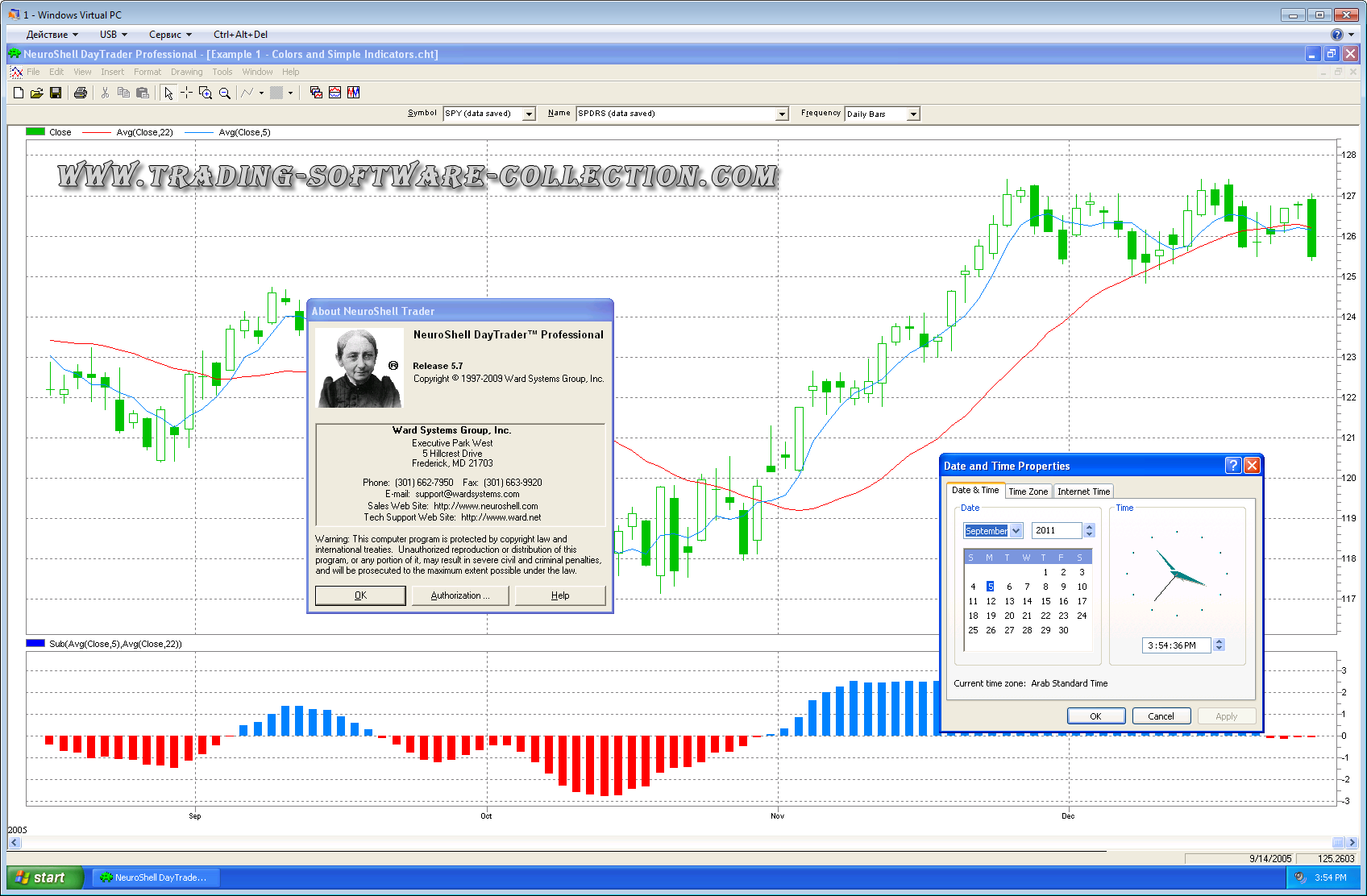Switch to the Time Zone tab
This screenshot has width=1367, height=896.
pos(1028,492)
